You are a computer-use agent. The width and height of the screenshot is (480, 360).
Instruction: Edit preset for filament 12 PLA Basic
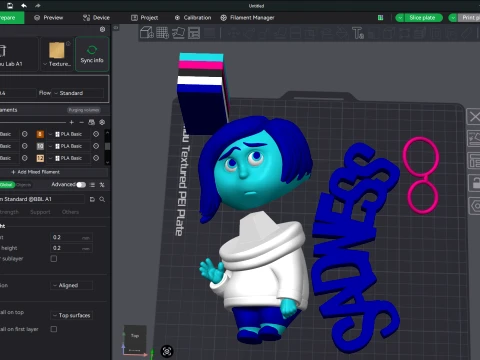(96, 158)
